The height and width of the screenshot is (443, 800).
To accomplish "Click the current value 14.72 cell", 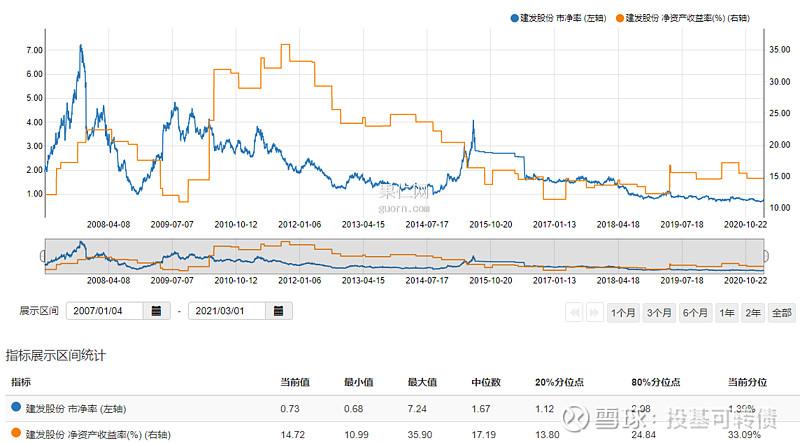I will click(x=292, y=435).
